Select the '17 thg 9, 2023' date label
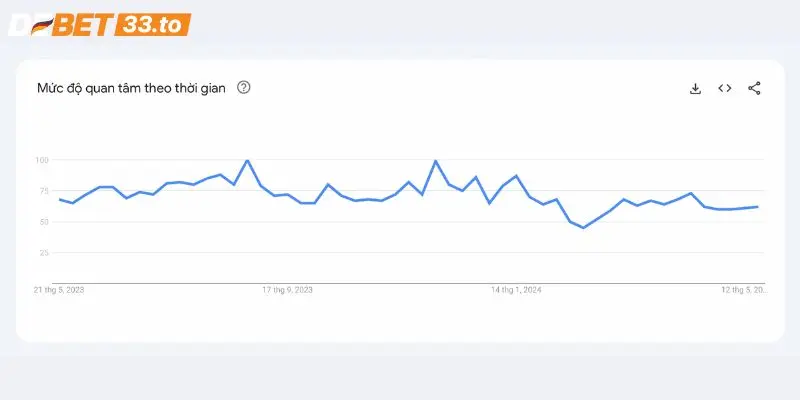Screen dimensions: 800x400 click(288, 291)
